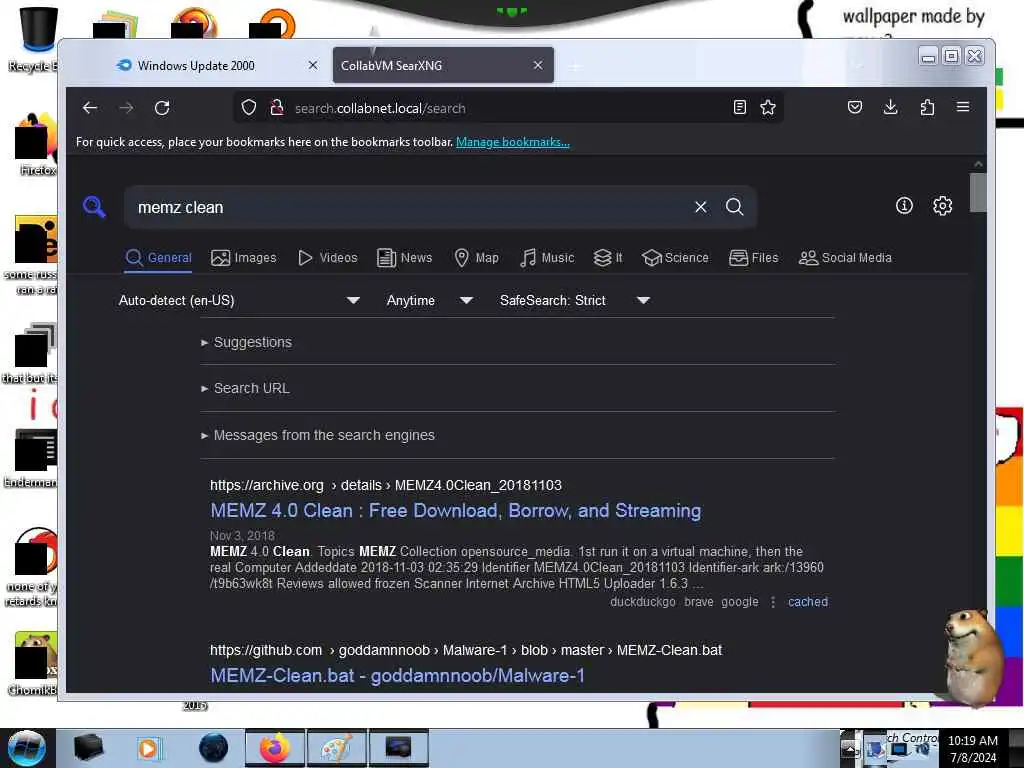Screen dimensions: 1024x768
Task: Expand the Suggestions section
Action: (247, 342)
